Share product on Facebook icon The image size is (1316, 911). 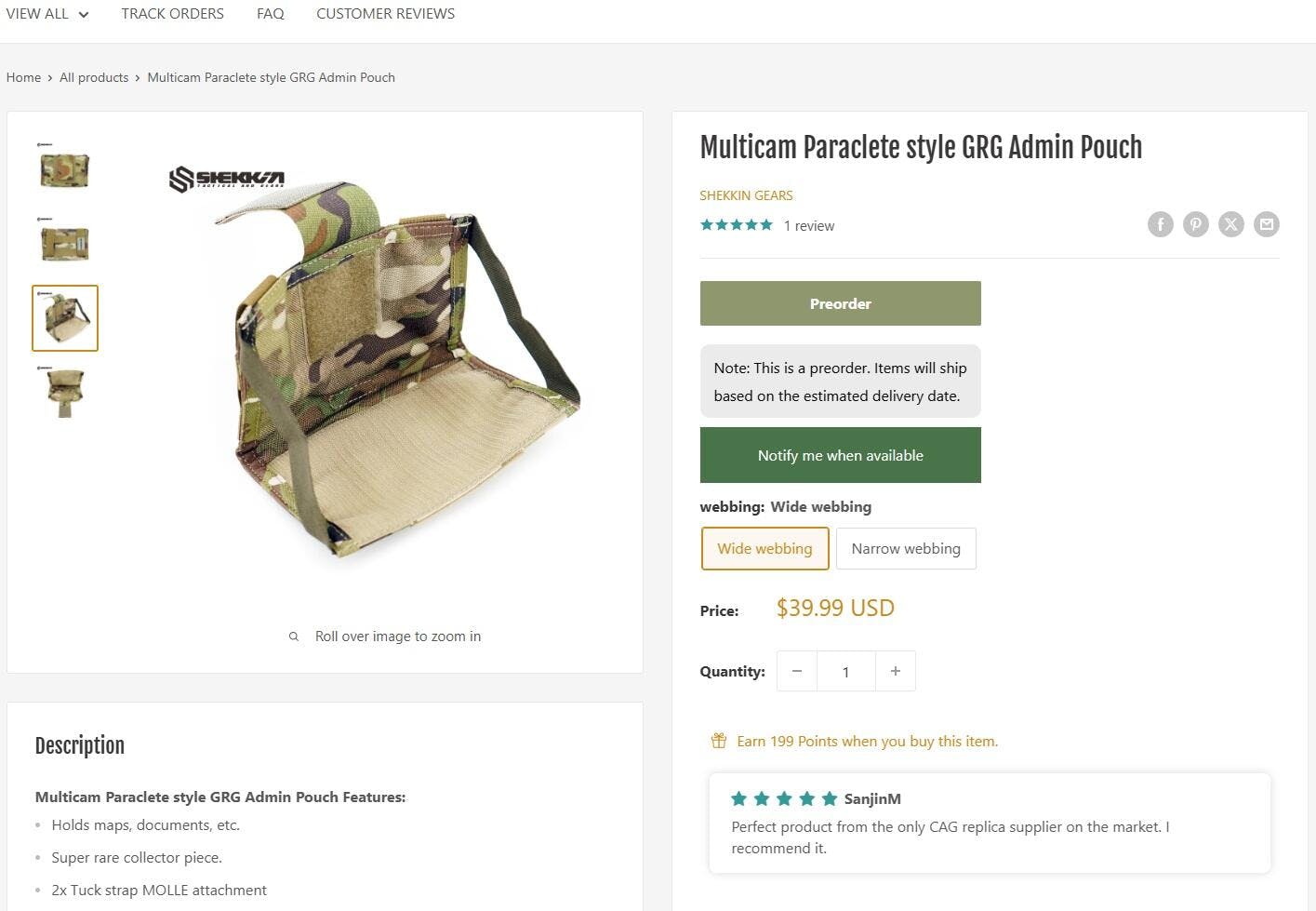pyautogui.click(x=1160, y=224)
